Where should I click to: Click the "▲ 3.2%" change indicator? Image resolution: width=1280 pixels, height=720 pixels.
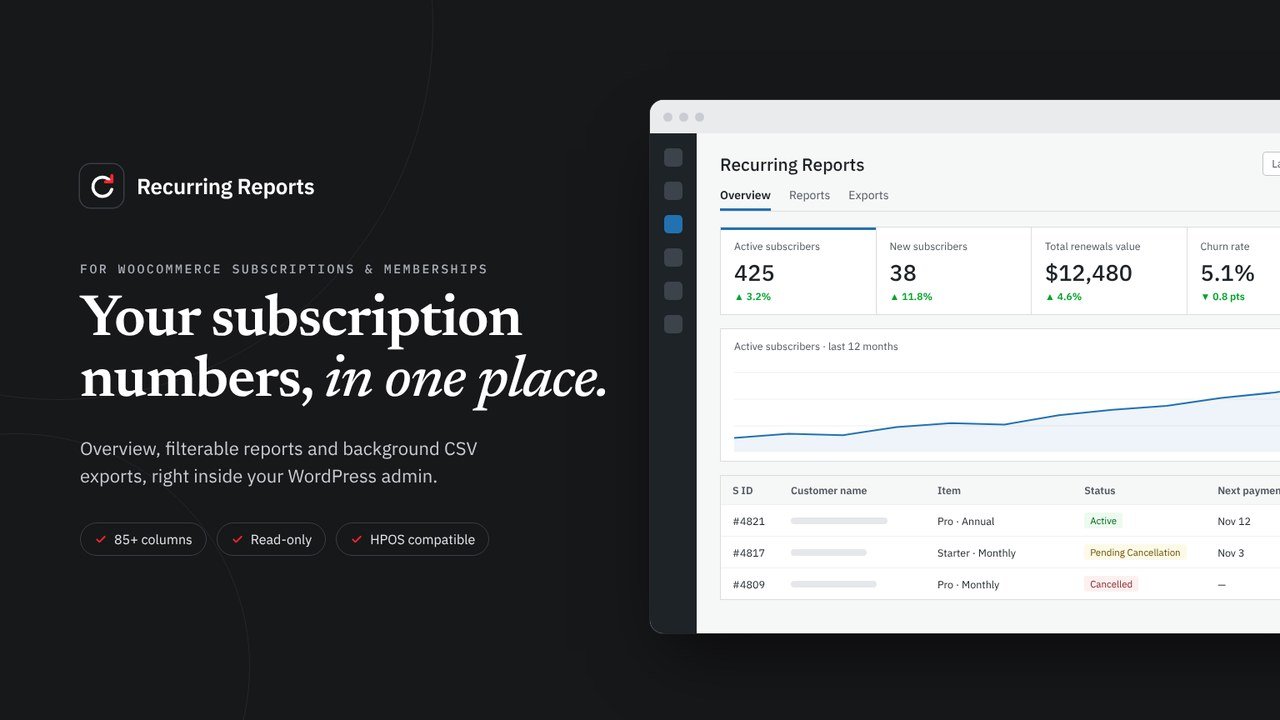pyautogui.click(x=752, y=297)
